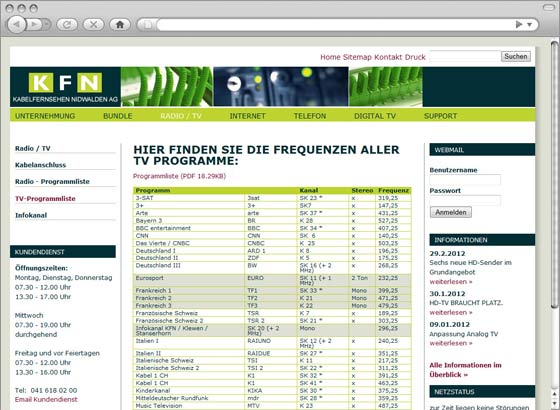Click the Email Kundendienst link
560x410 pixels.
tap(46, 399)
